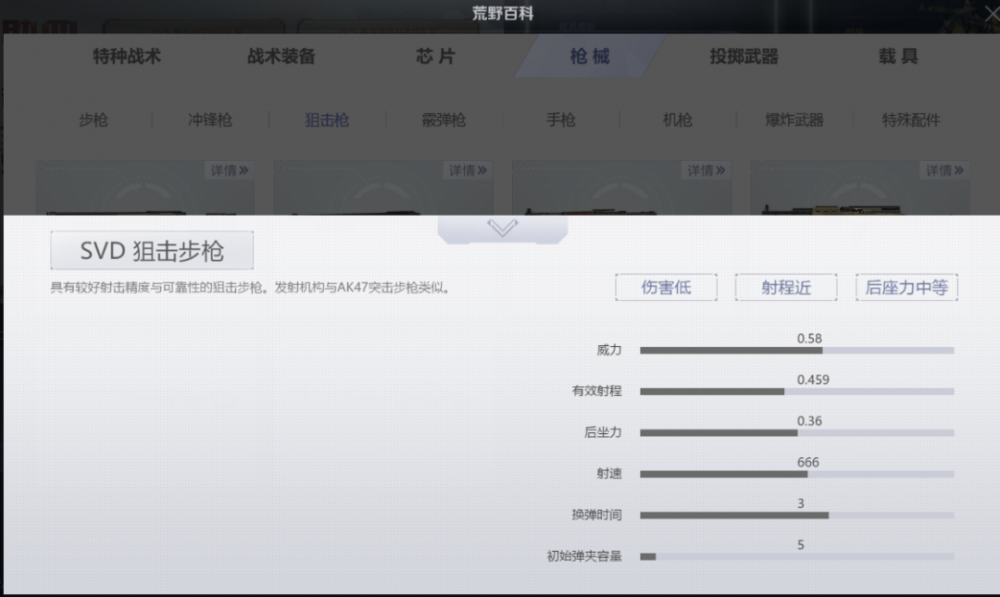Collapse the detail panel with the down chevron
1000x597 pixels.
coord(503,228)
